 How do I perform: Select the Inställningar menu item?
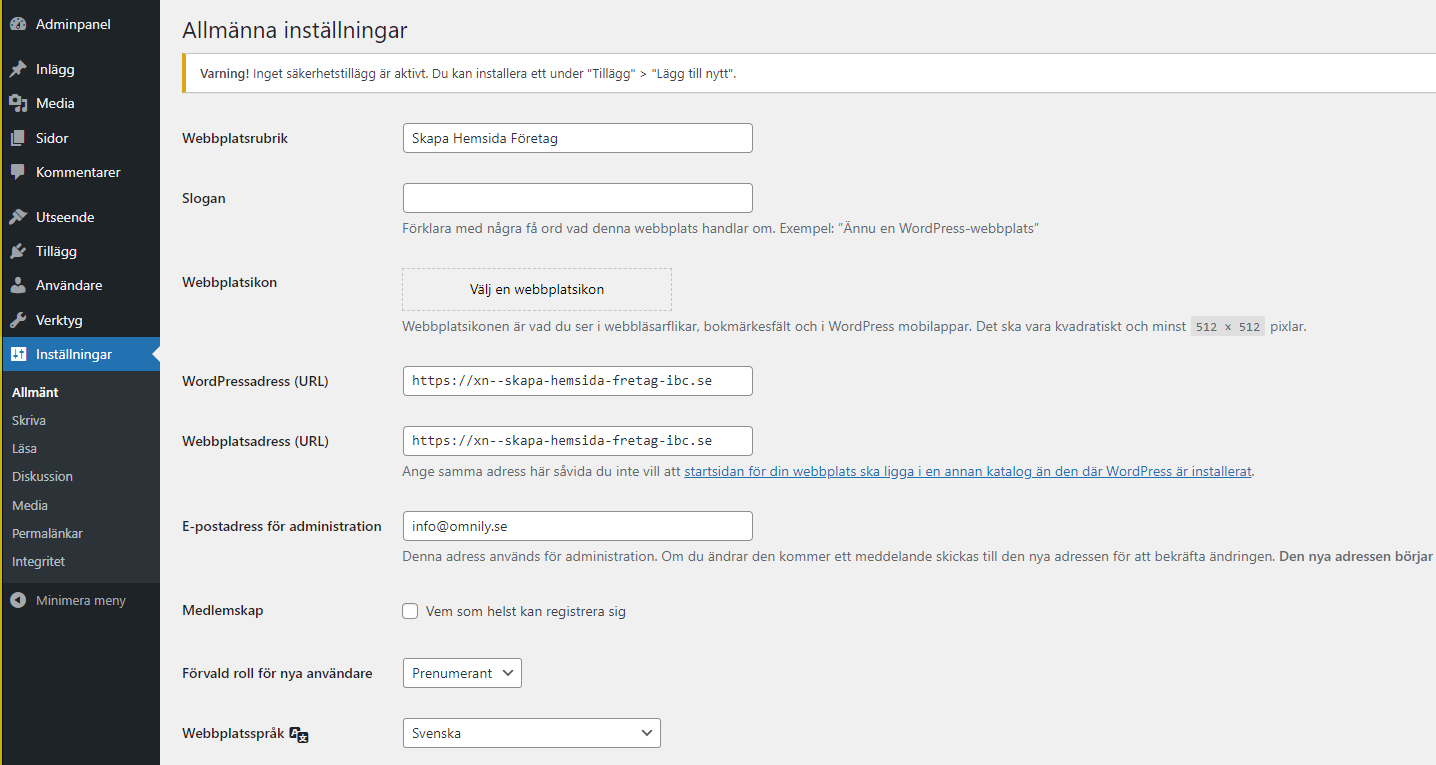81,354
